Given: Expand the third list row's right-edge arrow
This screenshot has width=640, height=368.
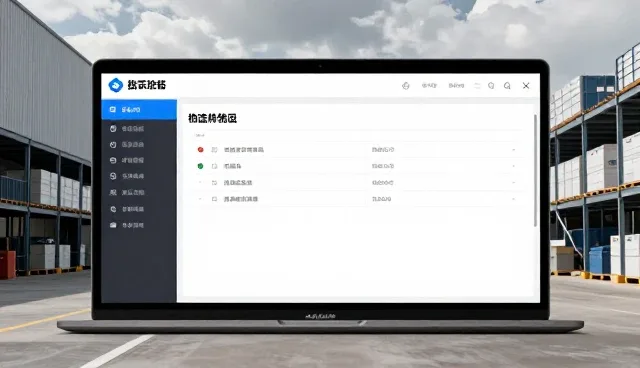Looking at the screenshot, I should point(513,183).
